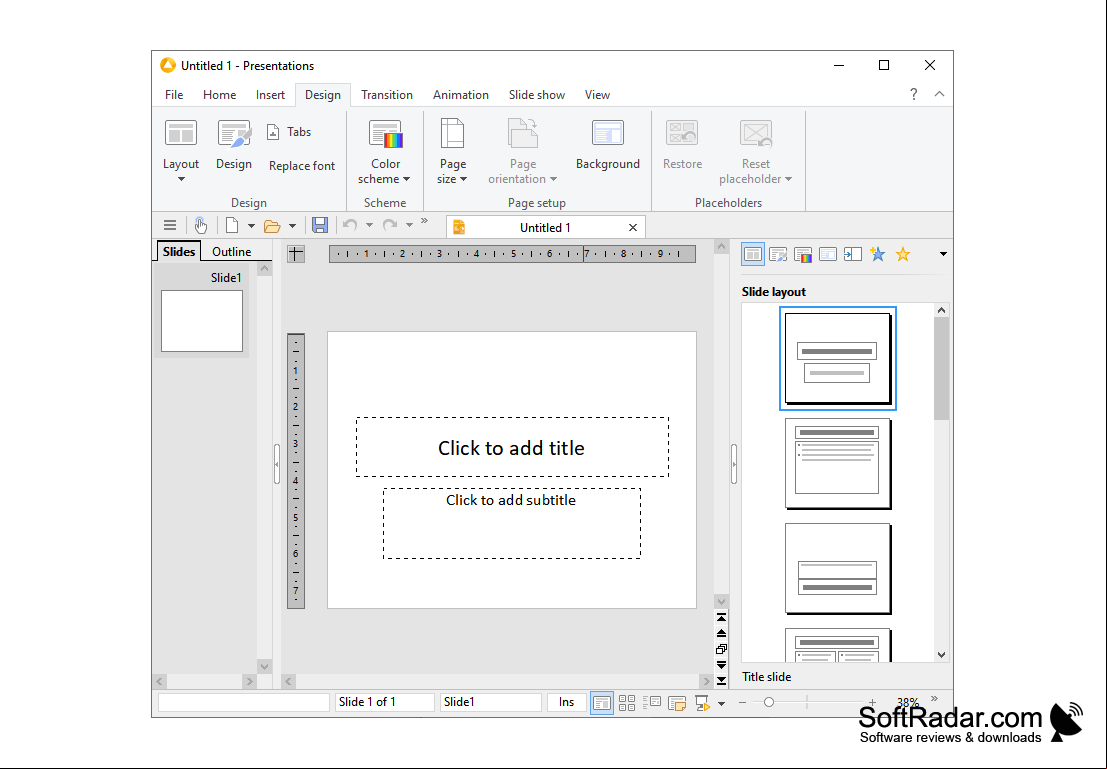Open slide show options dropdown in status bar
1107x769 pixels.
click(721, 703)
